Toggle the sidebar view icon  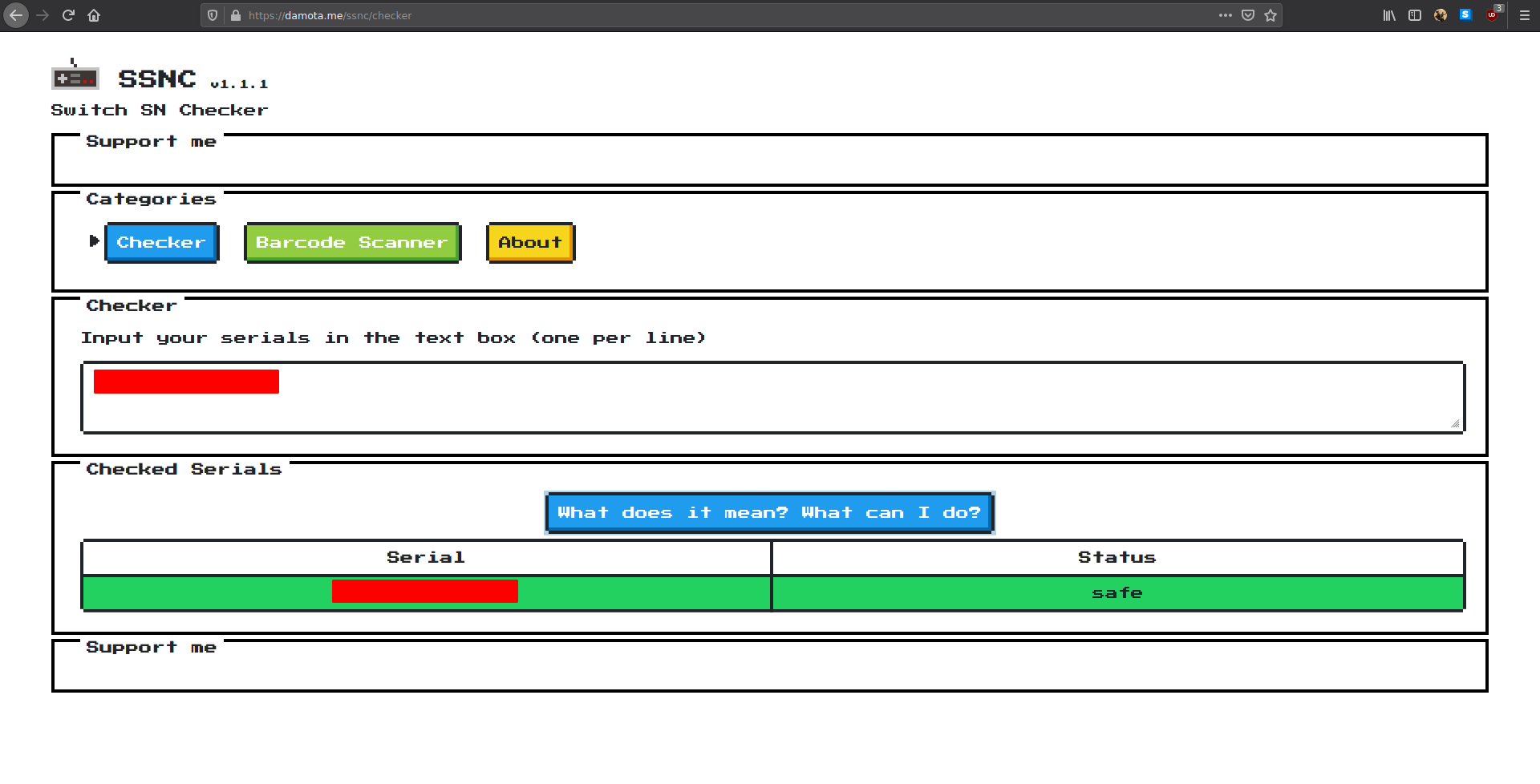[x=1415, y=15]
